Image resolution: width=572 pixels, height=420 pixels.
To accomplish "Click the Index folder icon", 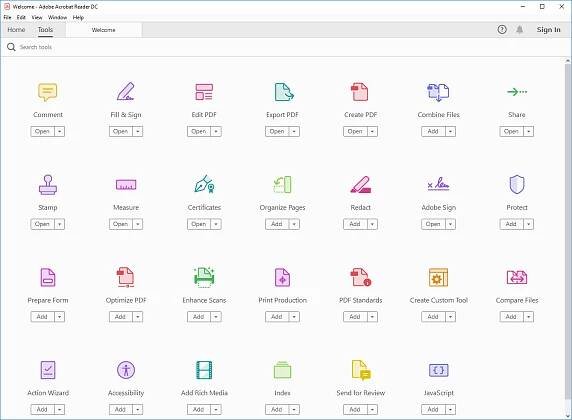I will tap(282, 370).
